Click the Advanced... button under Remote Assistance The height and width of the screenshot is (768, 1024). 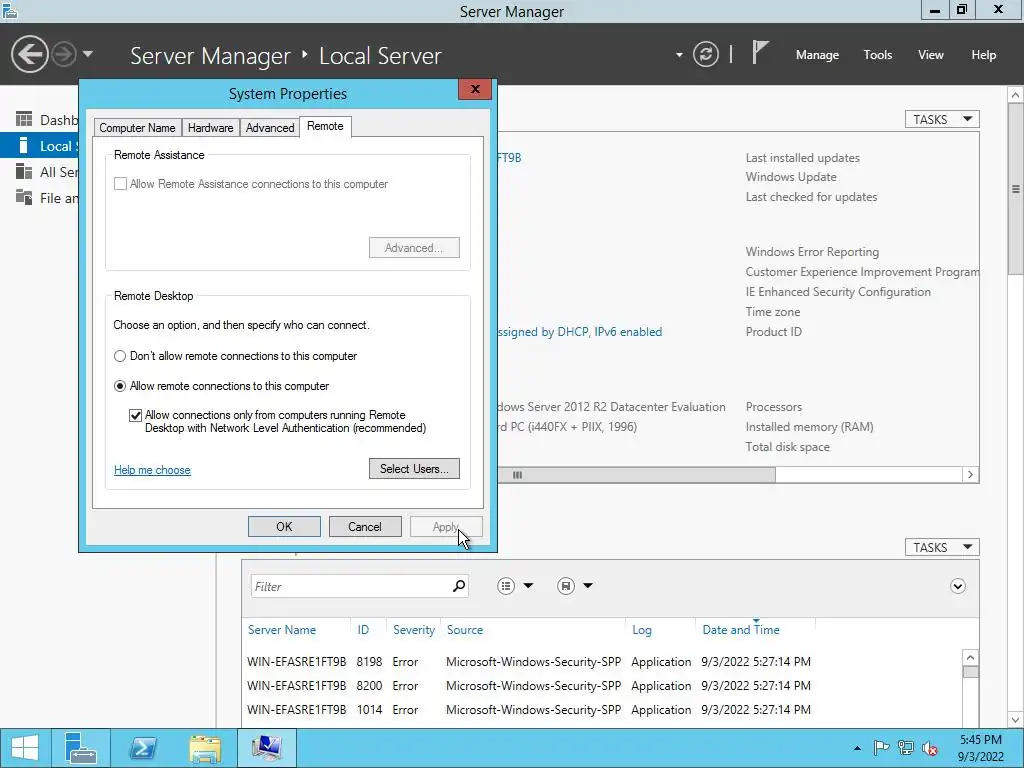pos(414,248)
